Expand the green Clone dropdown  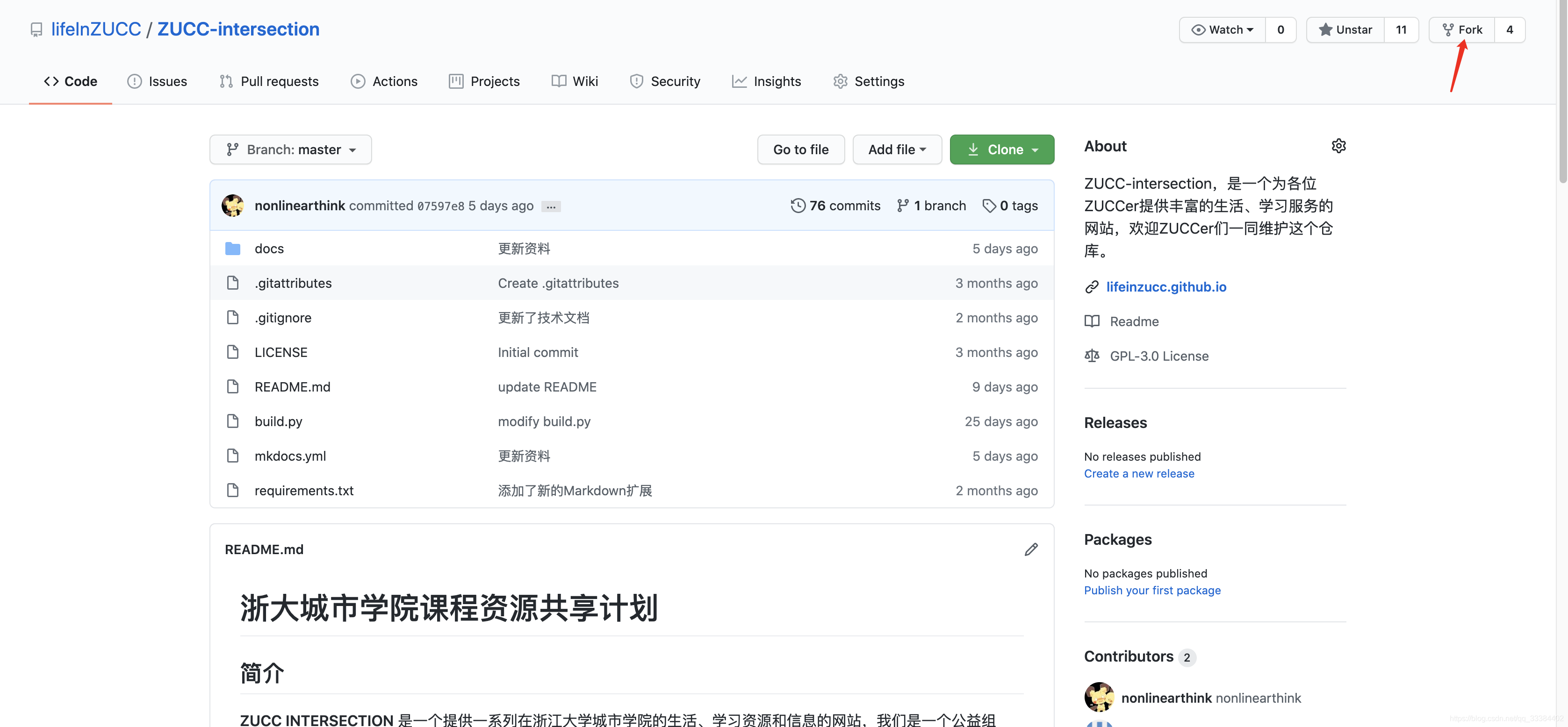coord(1001,150)
